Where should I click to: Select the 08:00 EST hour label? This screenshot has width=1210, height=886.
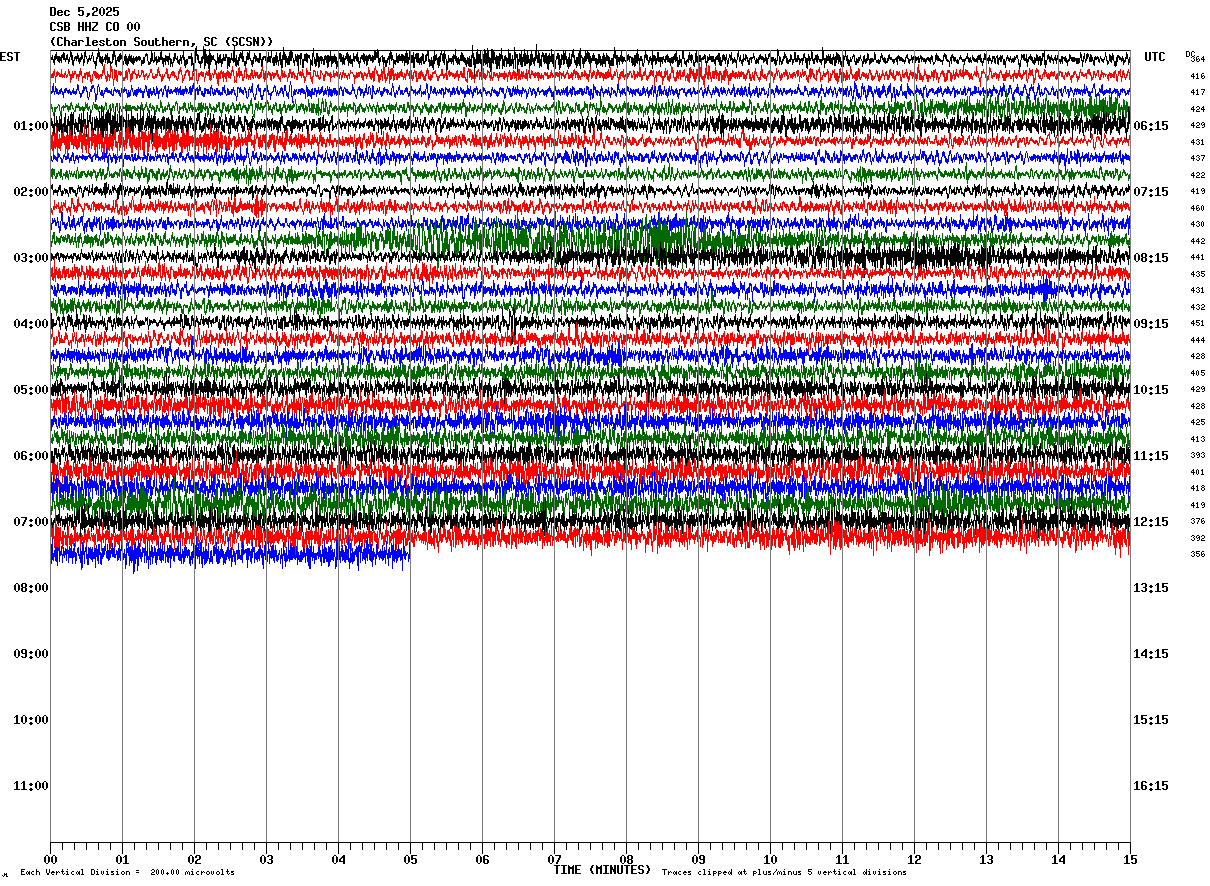tap(31, 588)
